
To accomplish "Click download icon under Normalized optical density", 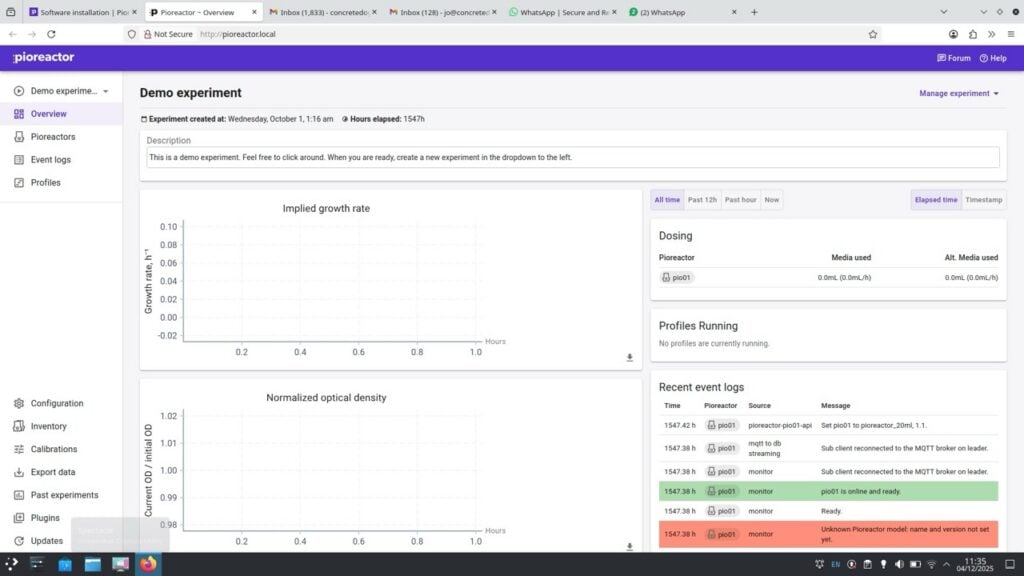I will coord(630,546).
